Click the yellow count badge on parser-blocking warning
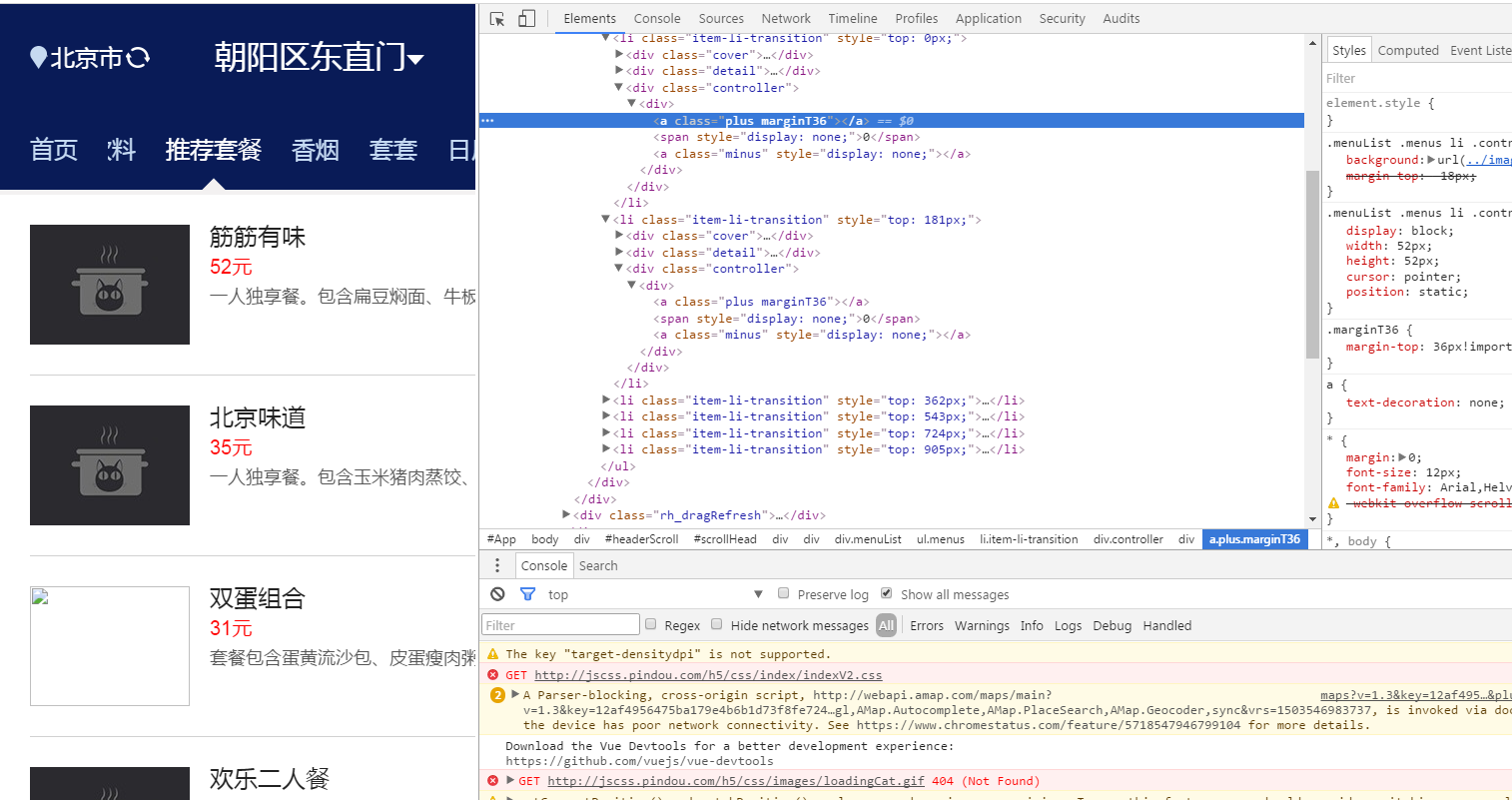This screenshot has width=1512, height=800. tap(497, 695)
